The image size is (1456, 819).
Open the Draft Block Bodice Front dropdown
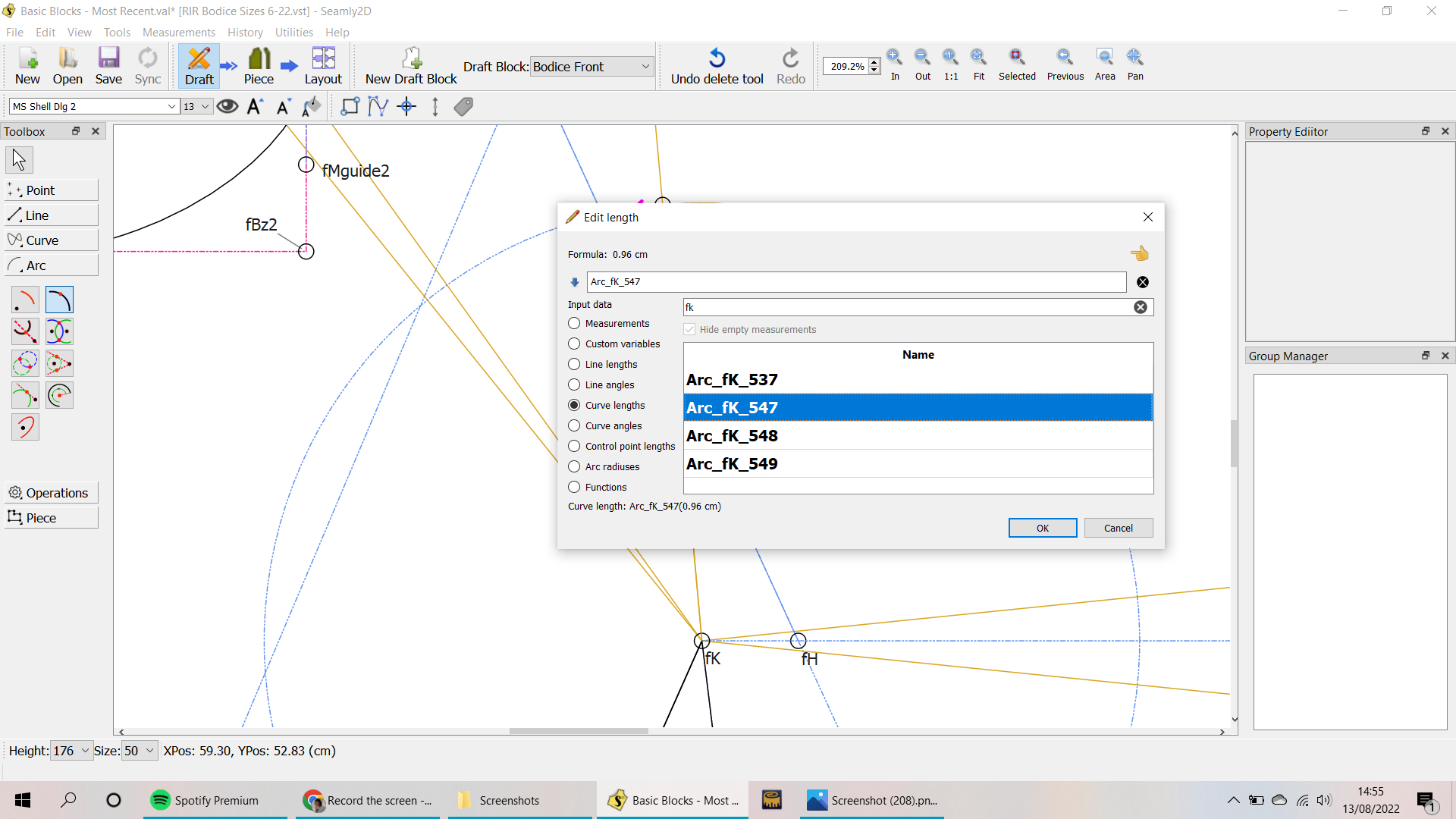click(x=591, y=67)
